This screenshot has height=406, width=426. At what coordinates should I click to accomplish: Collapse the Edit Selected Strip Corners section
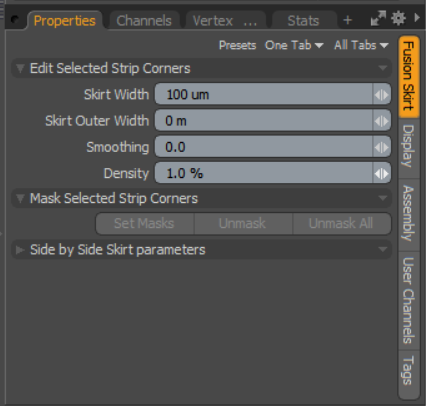click(20, 69)
